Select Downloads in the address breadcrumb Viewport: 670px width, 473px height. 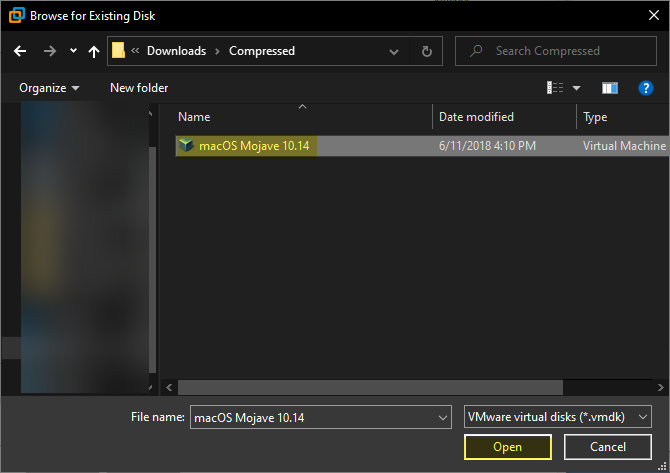click(x=176, y=51)
